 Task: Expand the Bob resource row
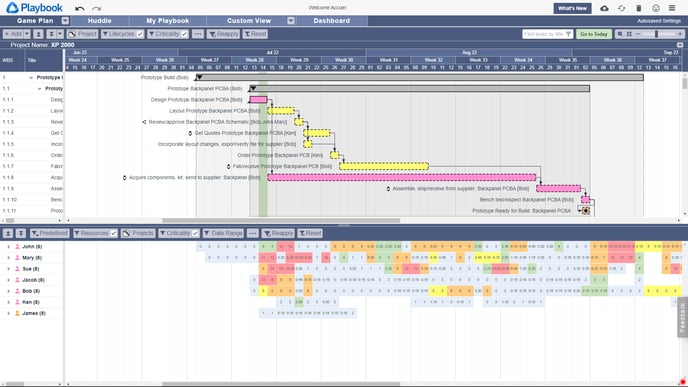click(x=8, y=291)
